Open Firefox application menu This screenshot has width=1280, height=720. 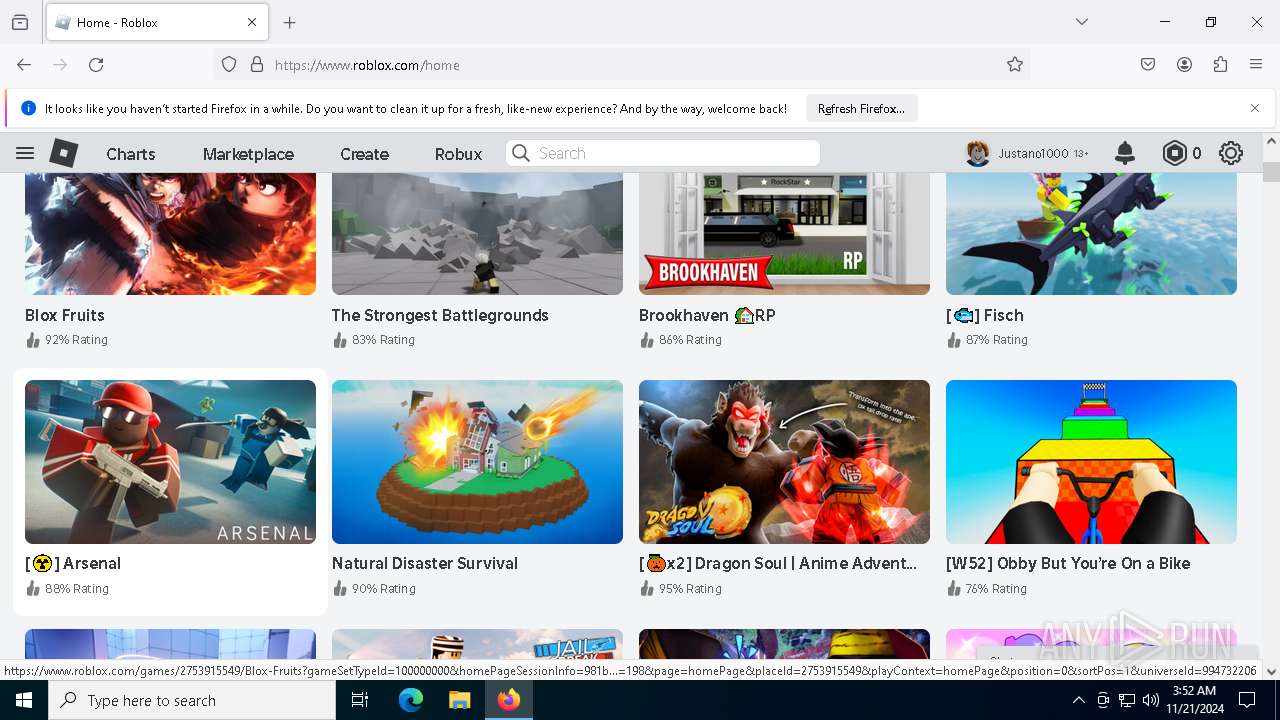pos(1256,65)
